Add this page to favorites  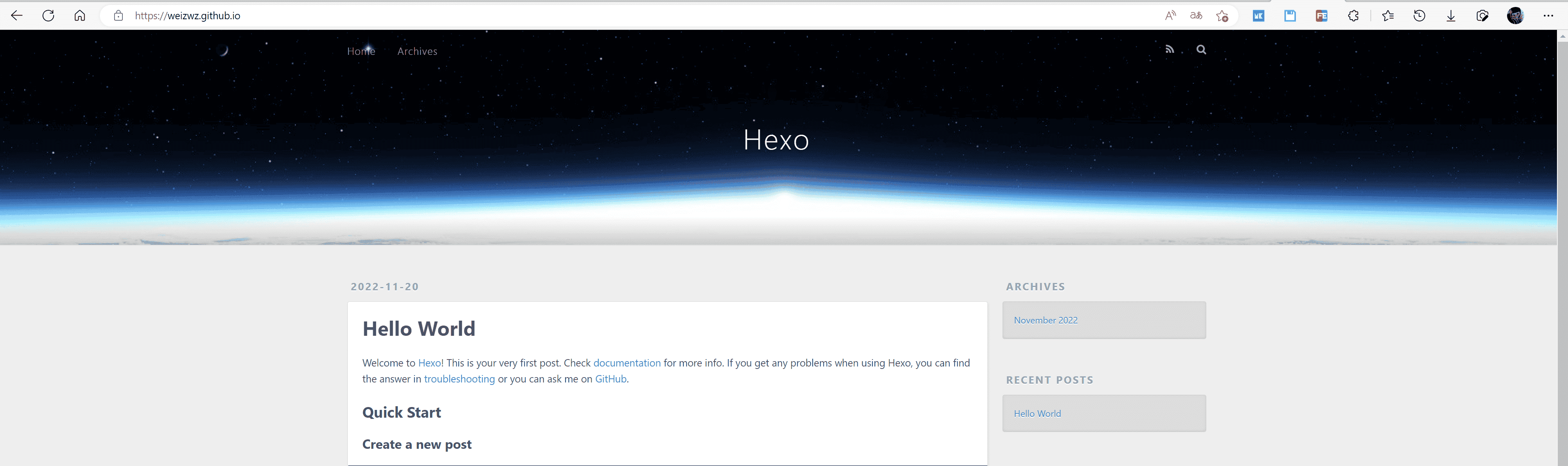click(x=1222, y=16)
